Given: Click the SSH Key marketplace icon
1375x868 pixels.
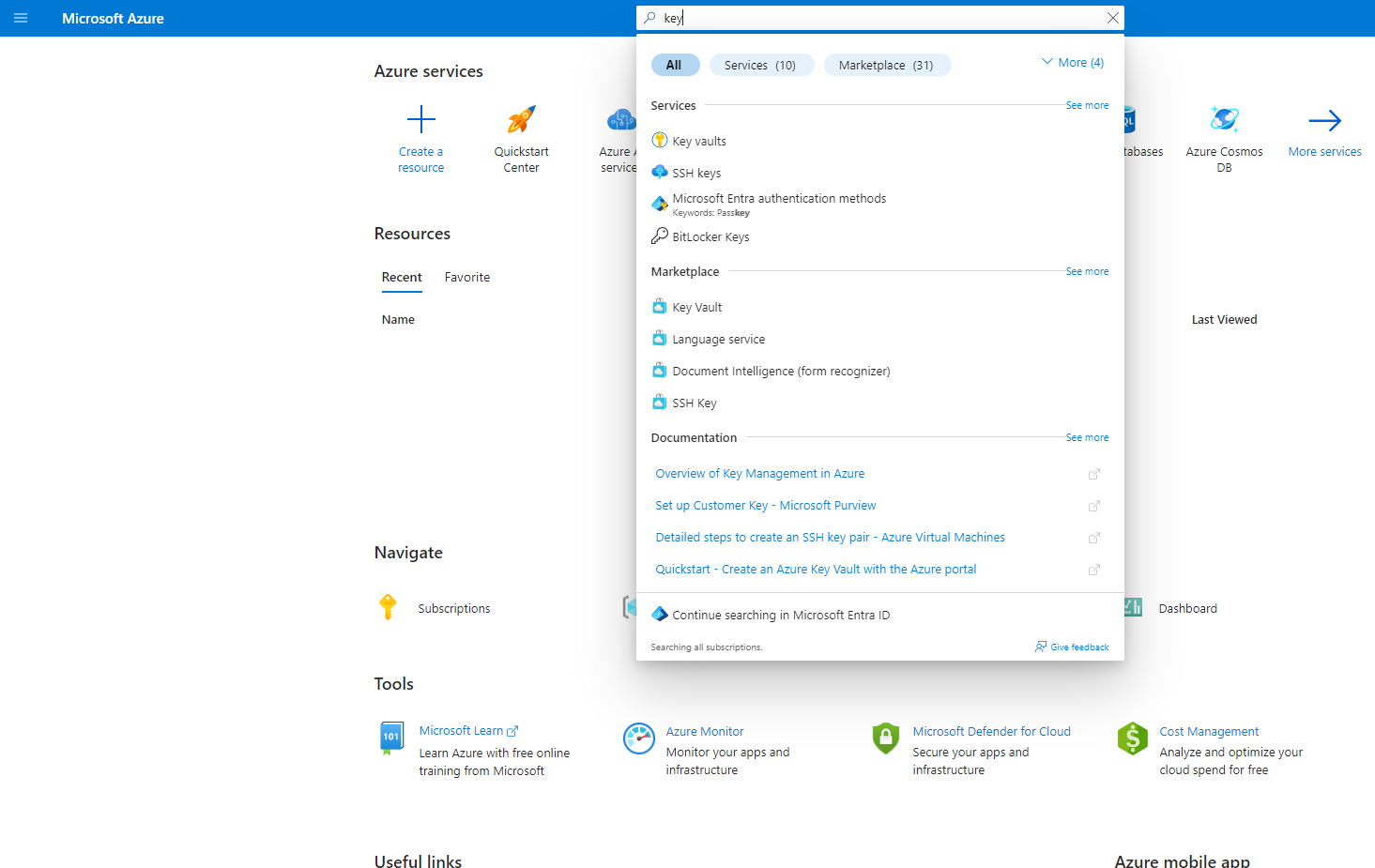Looking at the screenshot, I should (x=660, y=403).
